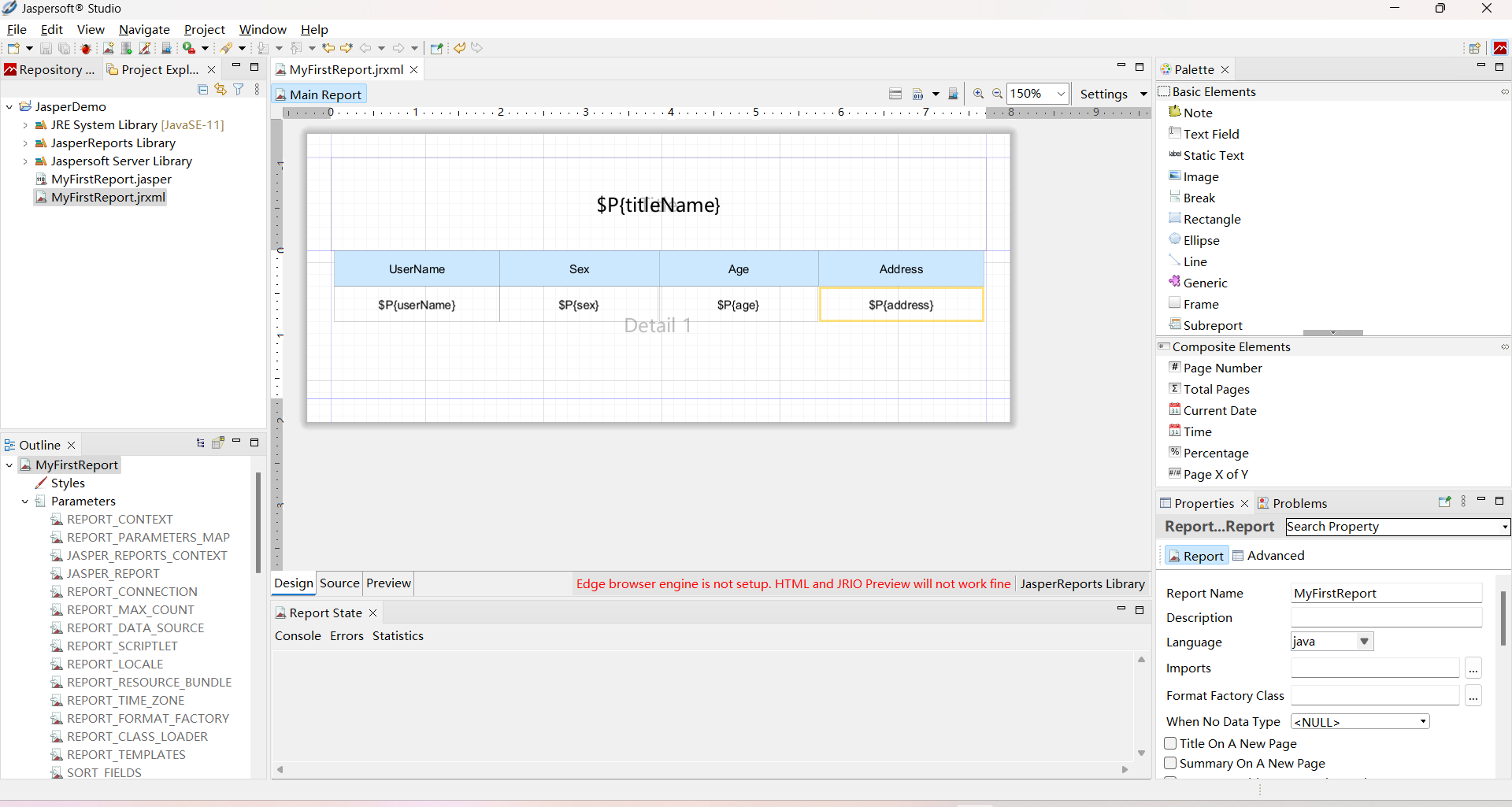Viewport: 1512px width, 807px height.
Task: Click the new style template icon
Action: pos(146,48)
